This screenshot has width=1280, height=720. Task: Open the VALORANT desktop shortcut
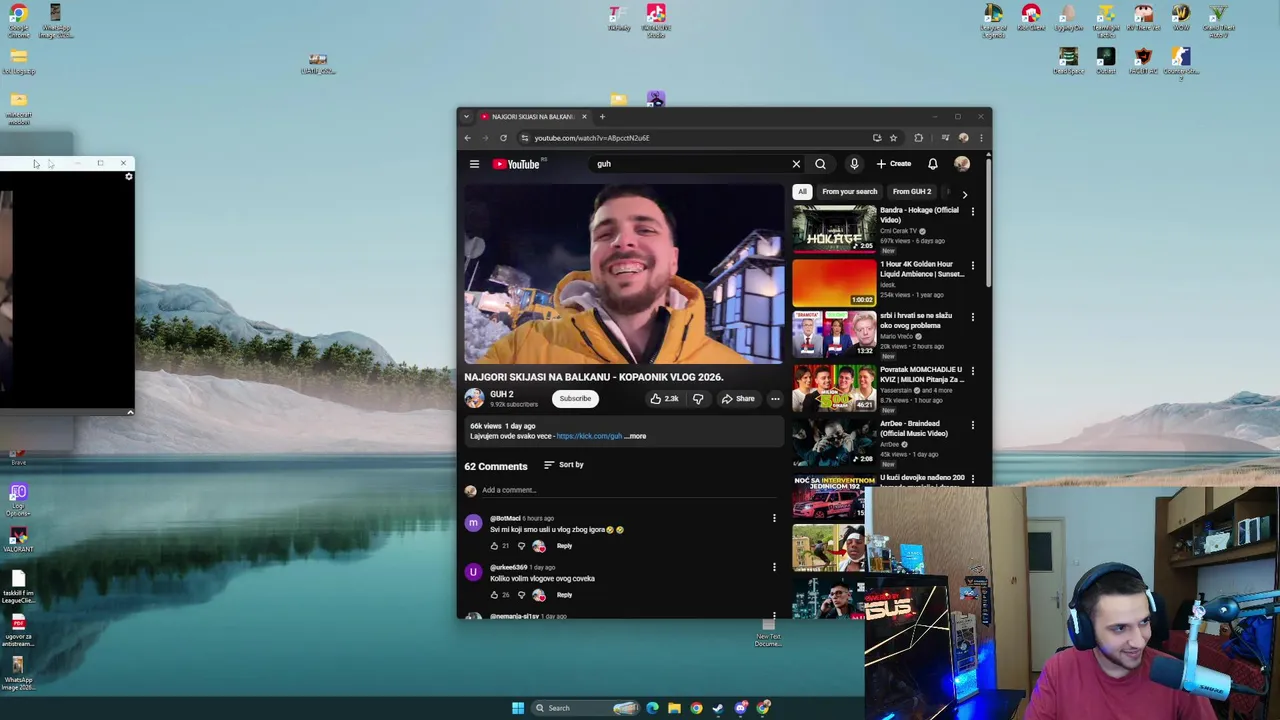point(18,538)
